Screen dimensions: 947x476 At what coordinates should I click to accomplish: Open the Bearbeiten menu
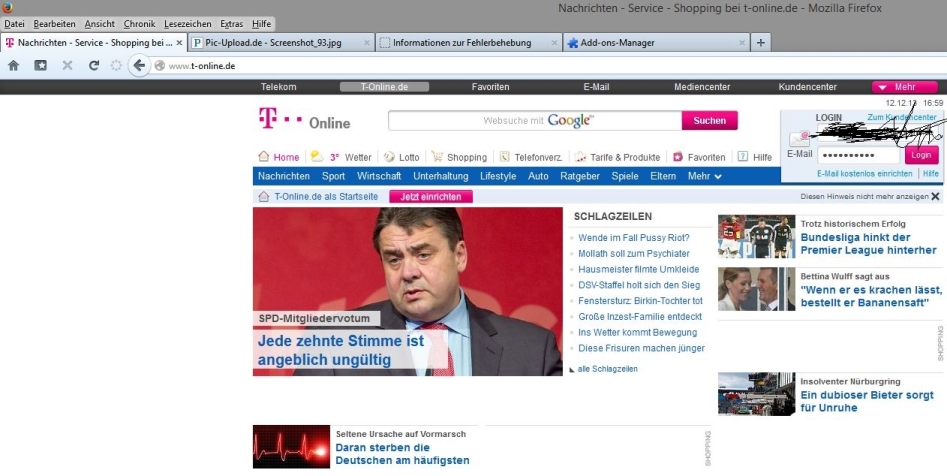coord(54,24)
